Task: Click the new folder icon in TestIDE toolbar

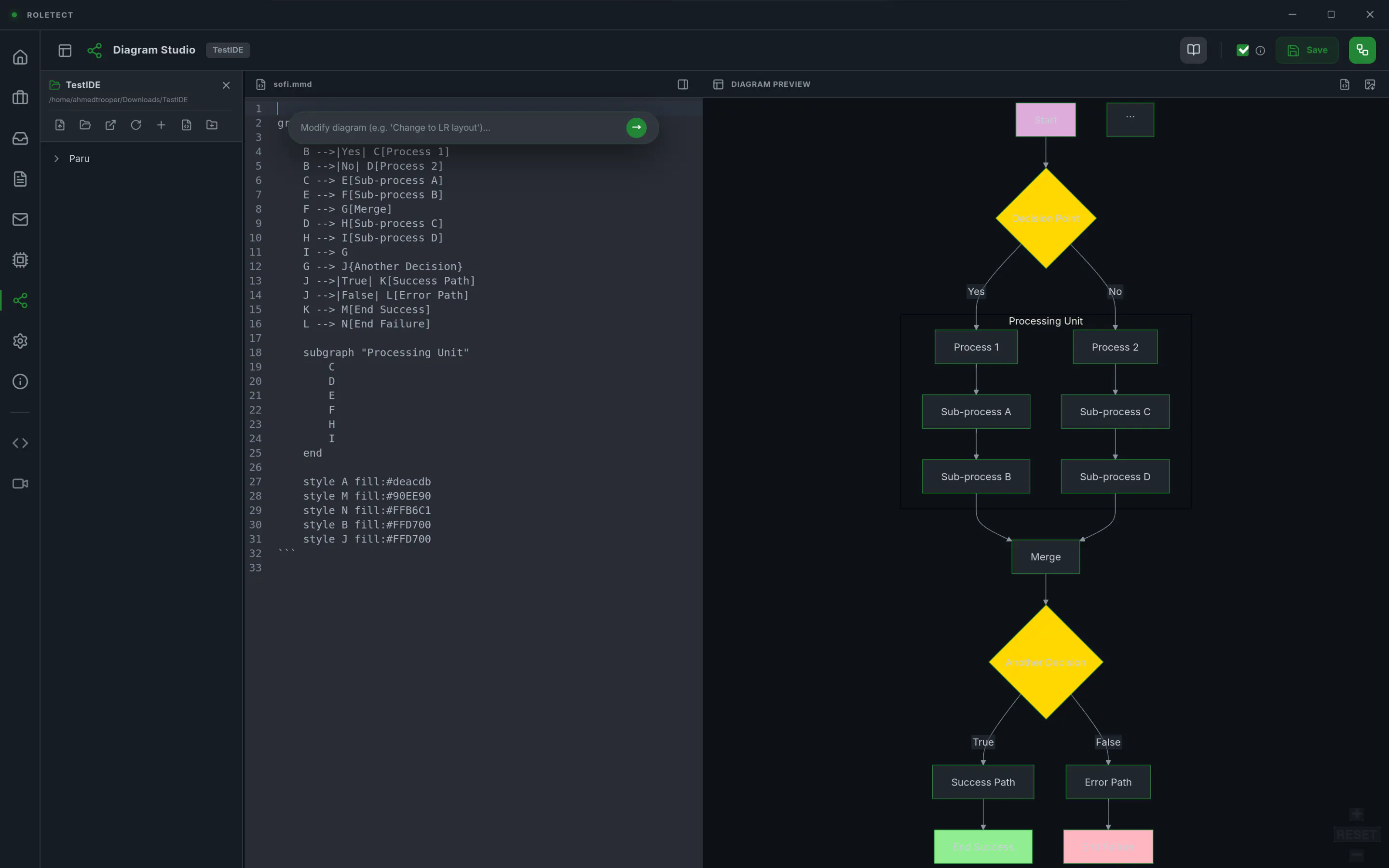Action: tap(212, 125)
